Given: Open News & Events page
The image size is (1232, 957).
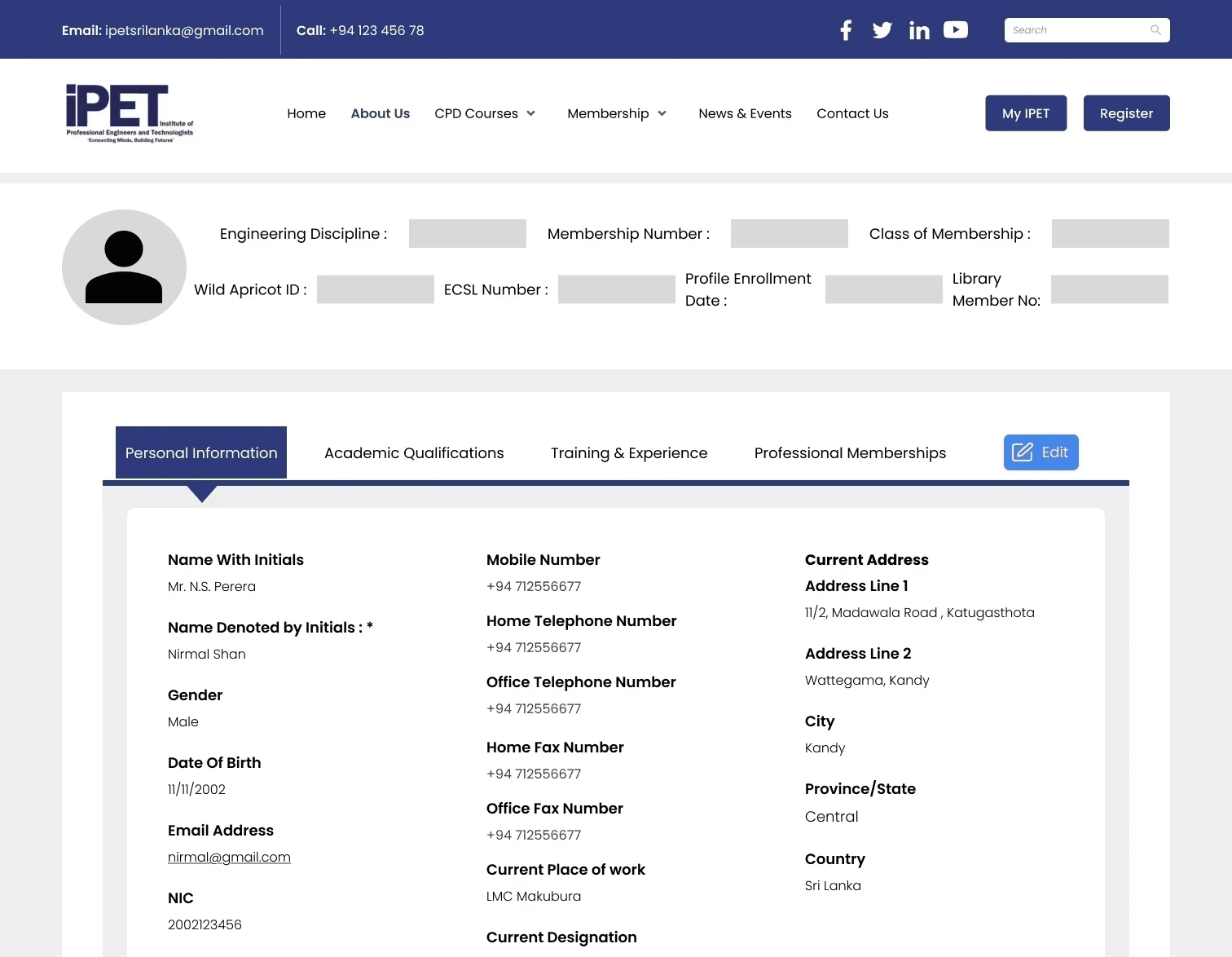Looking at the screenshot, I should (x=745, y=113).
